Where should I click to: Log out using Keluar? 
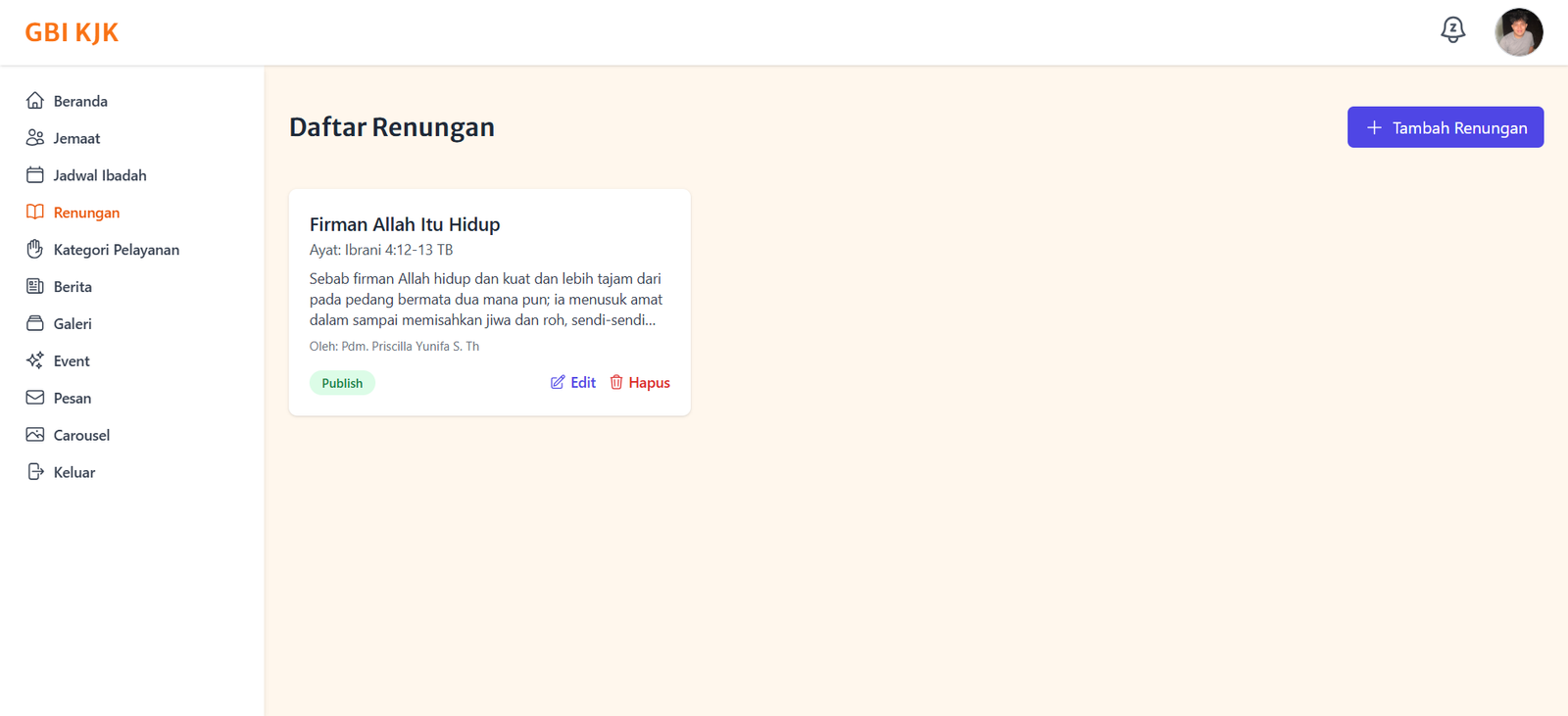[73, 472]
